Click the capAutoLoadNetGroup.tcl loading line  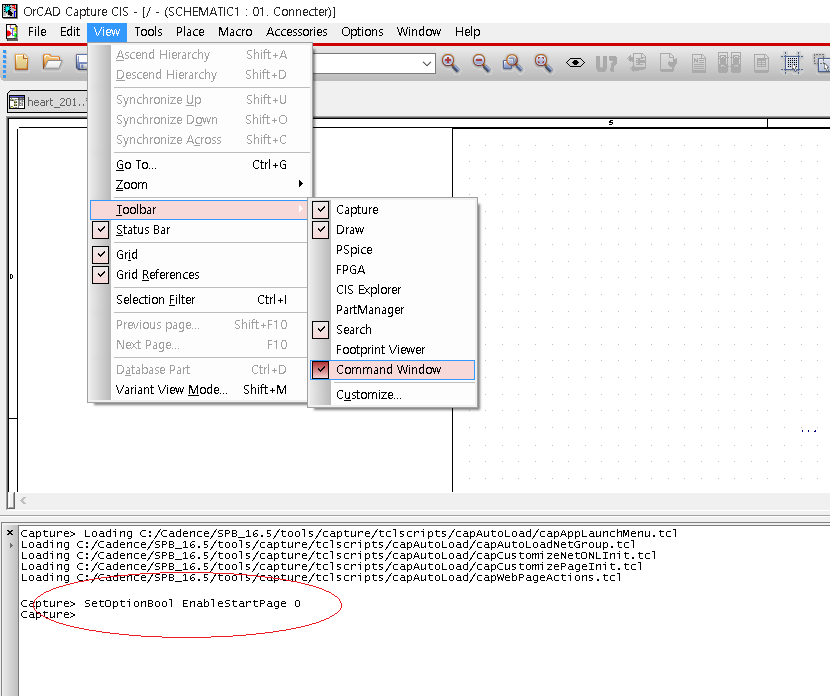pos(328,544)
